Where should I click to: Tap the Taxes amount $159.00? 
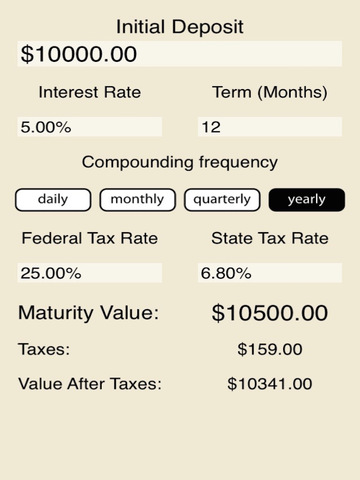point(270,349)
